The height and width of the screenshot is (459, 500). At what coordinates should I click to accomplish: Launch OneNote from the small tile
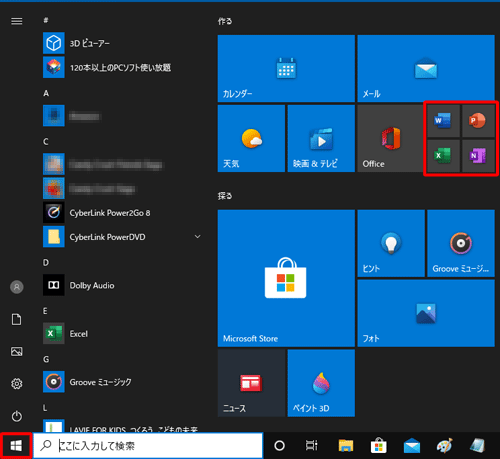pyautogui.click(x=478, y=156)
